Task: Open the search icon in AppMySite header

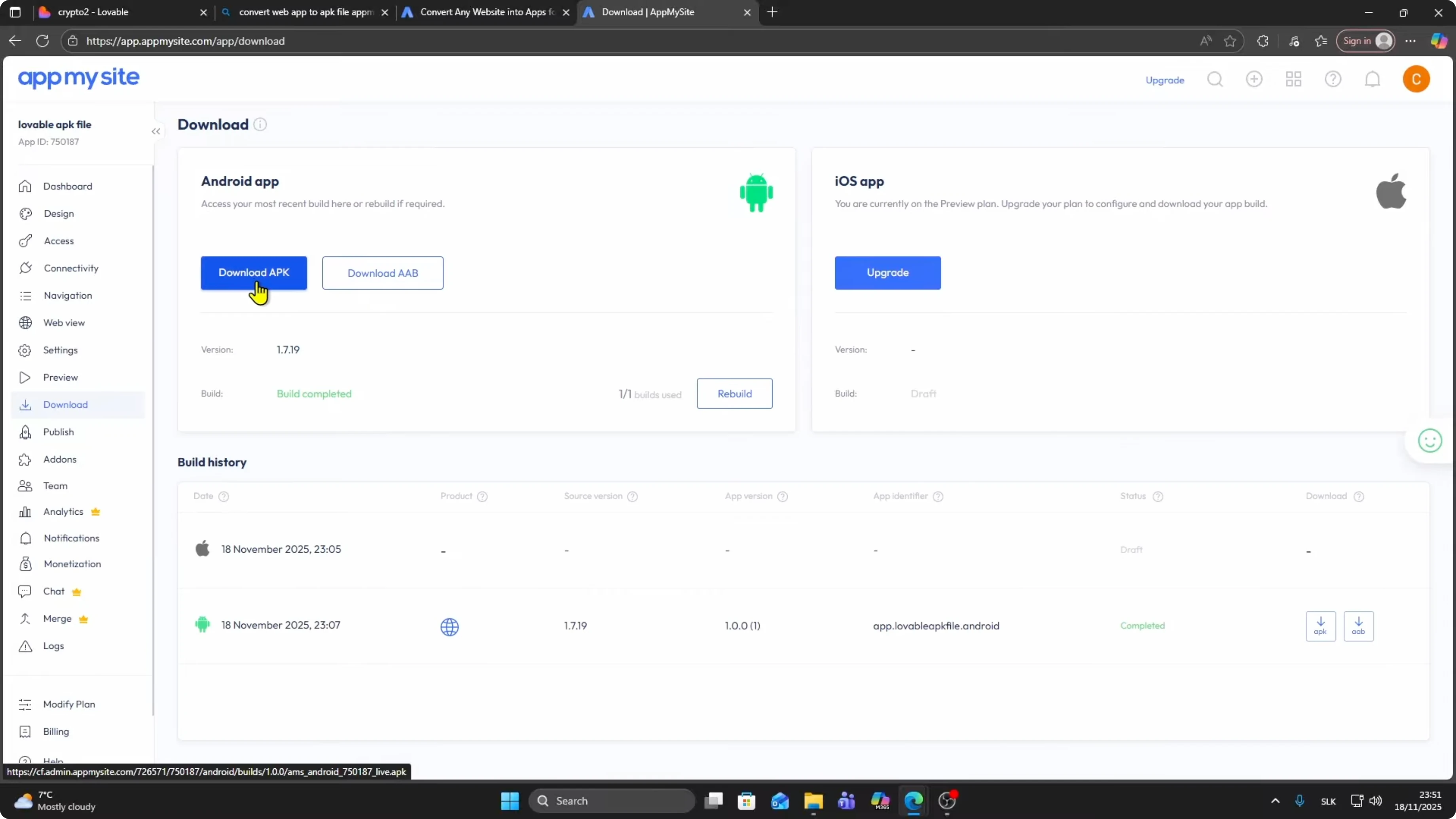Action: click(1215, 79)
